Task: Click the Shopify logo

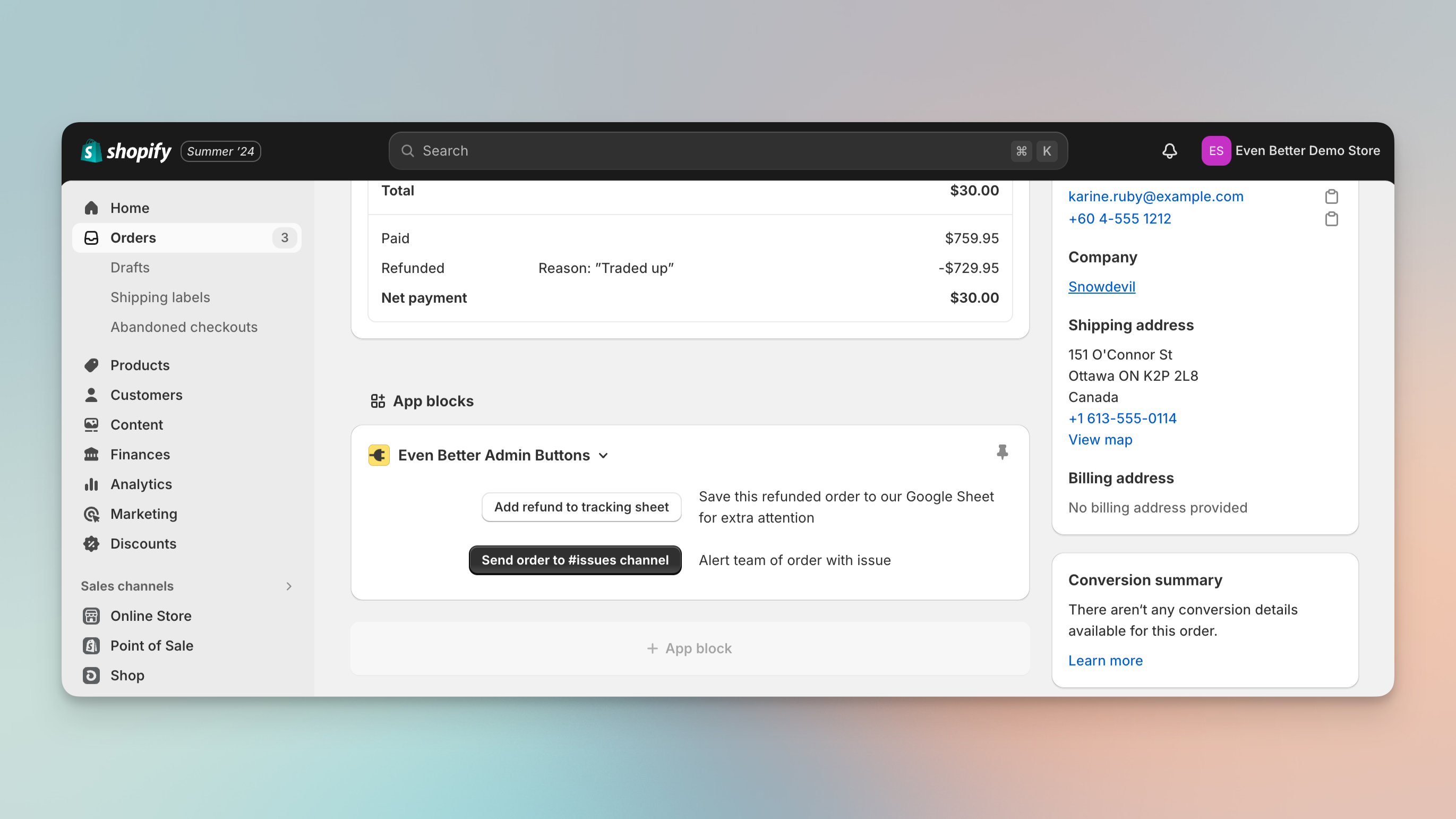Action: click(125, 151)
